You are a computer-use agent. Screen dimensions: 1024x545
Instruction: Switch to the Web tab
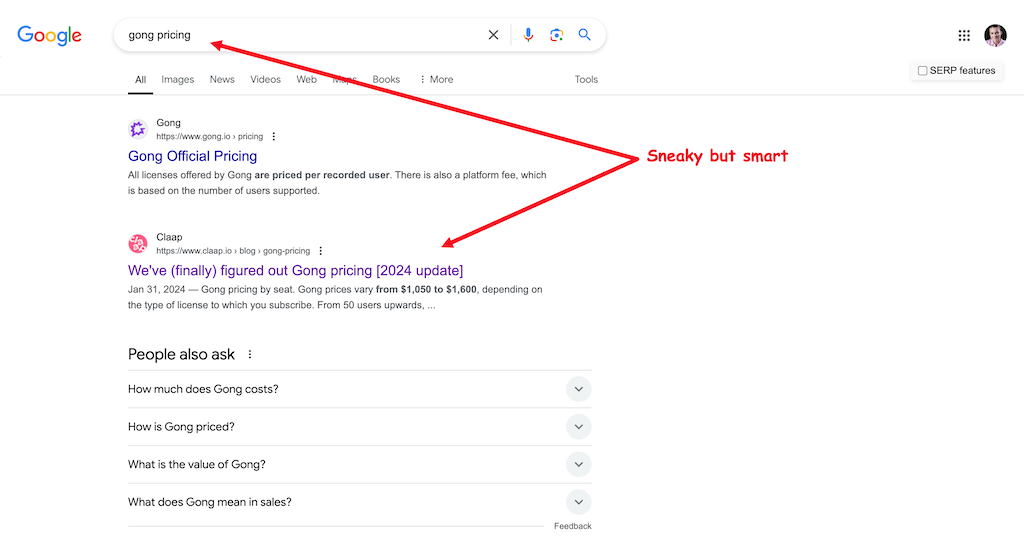pyautogui.click(x=306, y=80)
